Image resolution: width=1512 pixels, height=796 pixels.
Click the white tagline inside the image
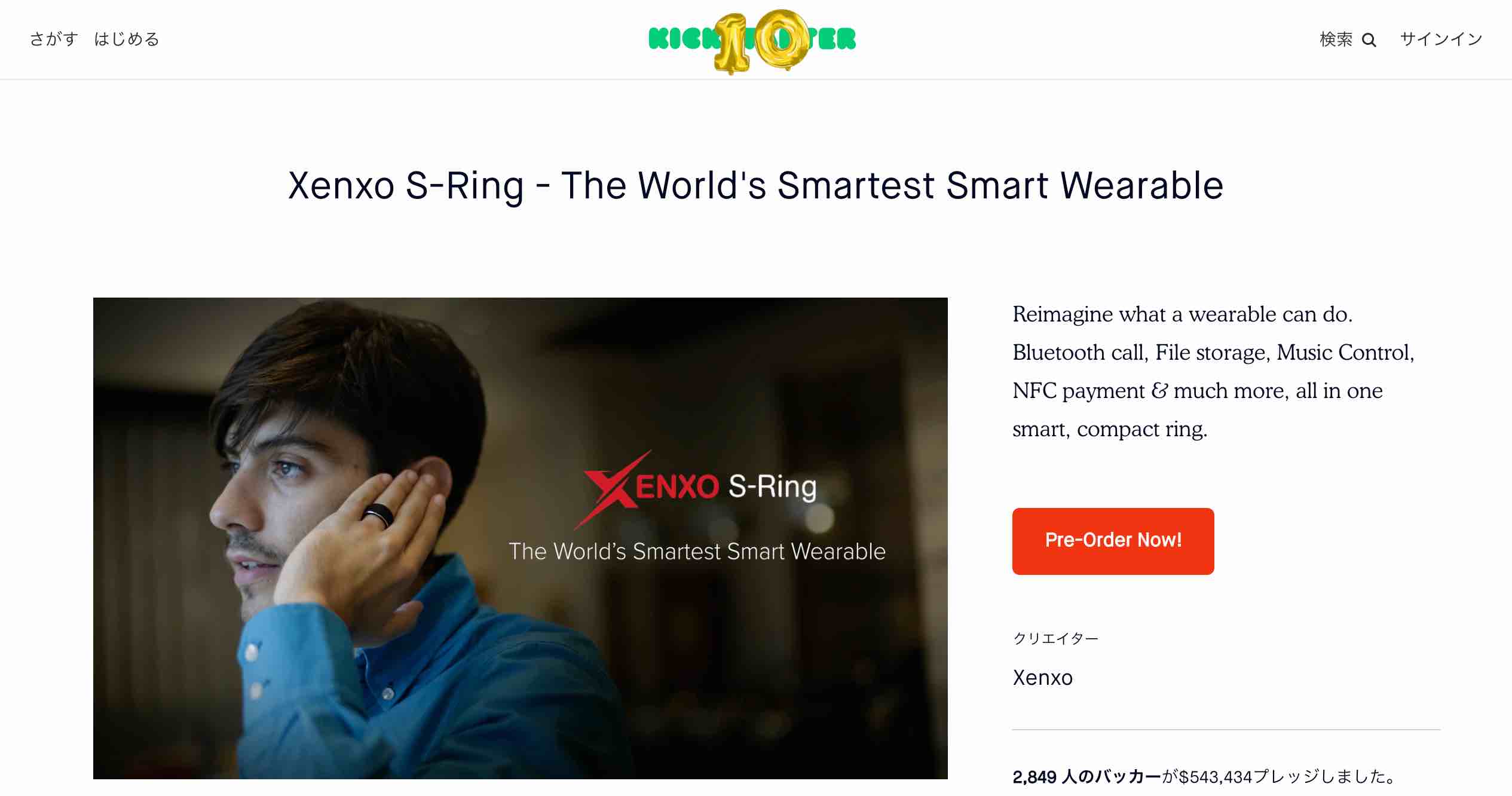pyautogui.click(x=697, y=551)
